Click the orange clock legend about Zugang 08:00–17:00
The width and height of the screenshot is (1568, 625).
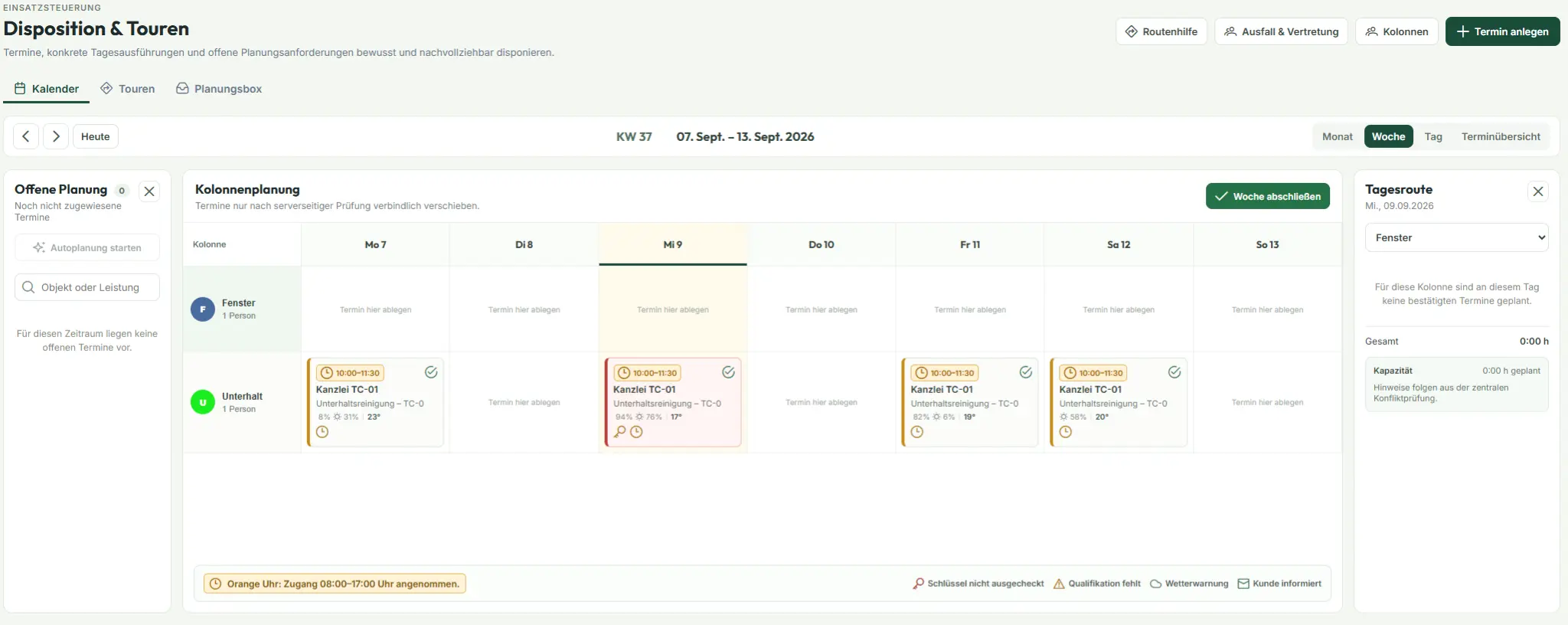tap(335, 584)
